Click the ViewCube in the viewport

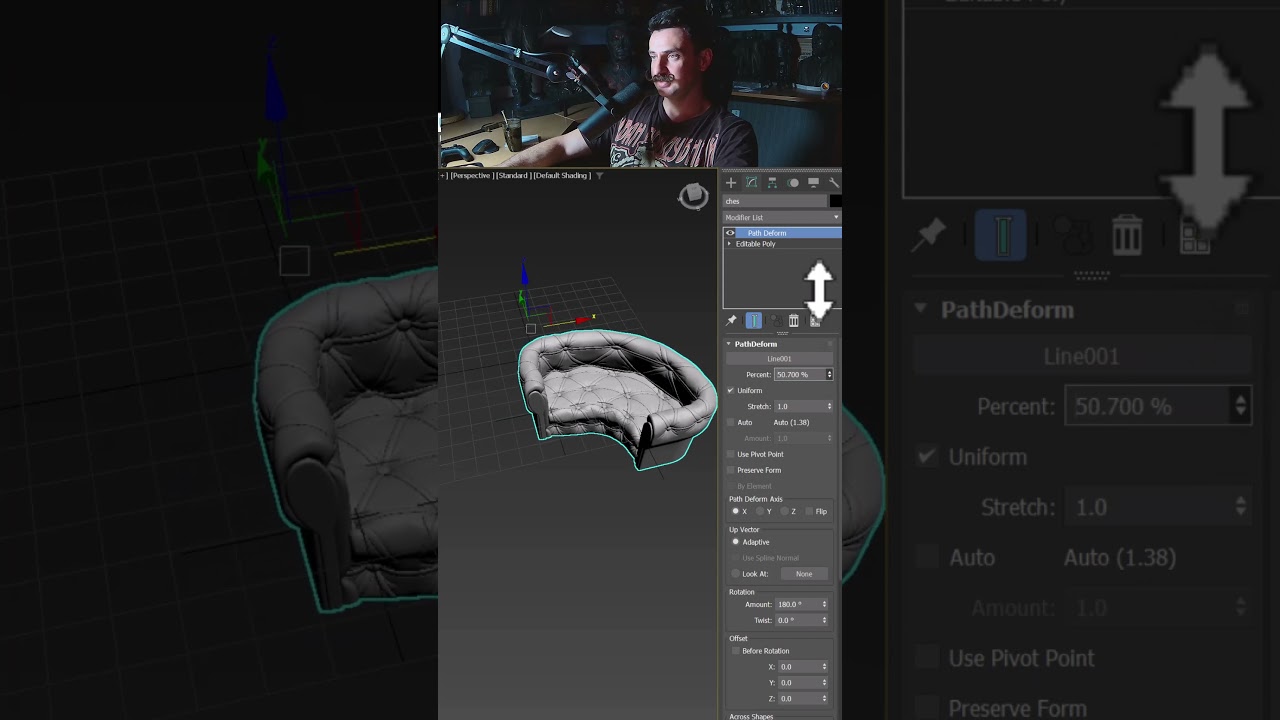tap(693, 196)
